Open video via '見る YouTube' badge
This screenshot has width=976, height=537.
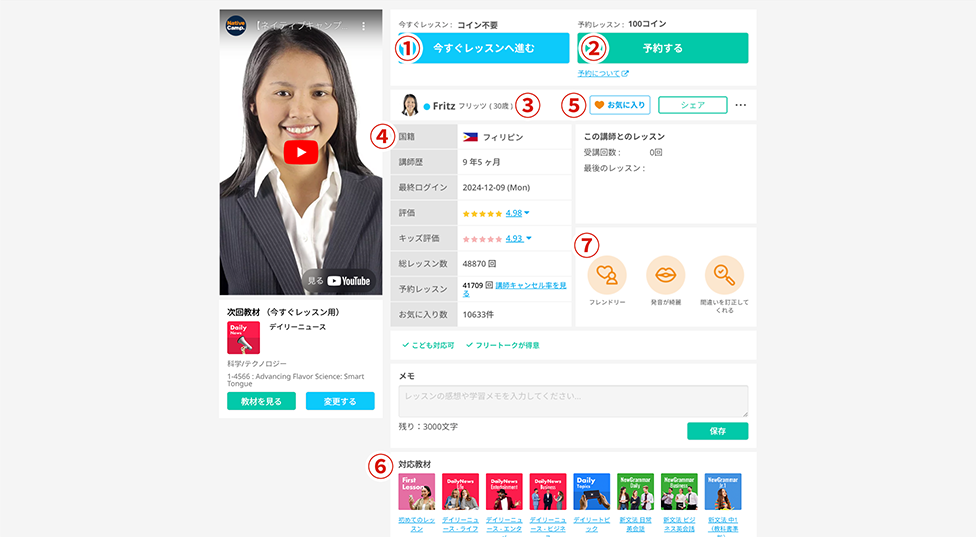click(339, 281)
